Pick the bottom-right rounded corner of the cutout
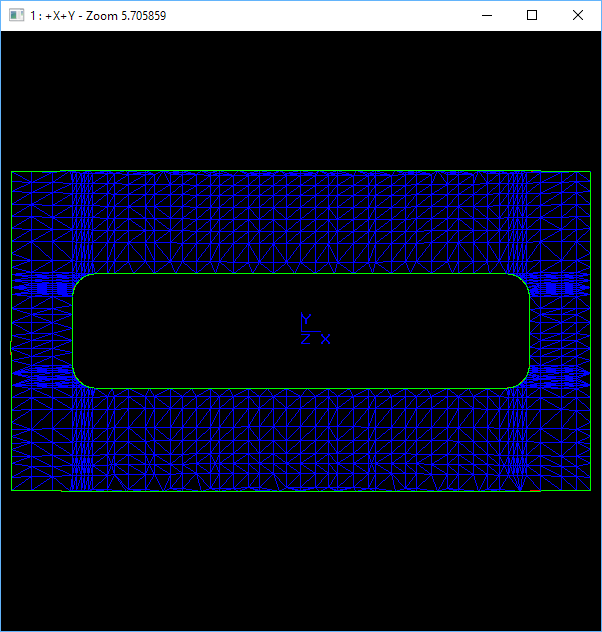 pyautogui.click(x=522, y=380)
